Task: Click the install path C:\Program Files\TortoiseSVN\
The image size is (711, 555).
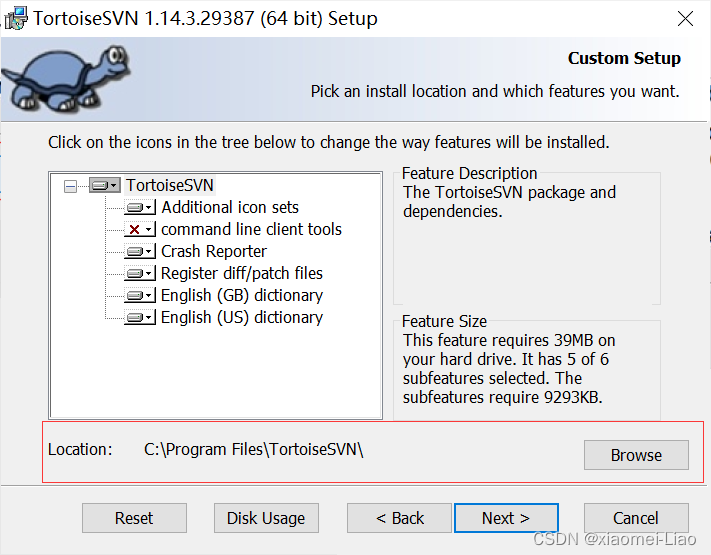Action: pos(253,449)
